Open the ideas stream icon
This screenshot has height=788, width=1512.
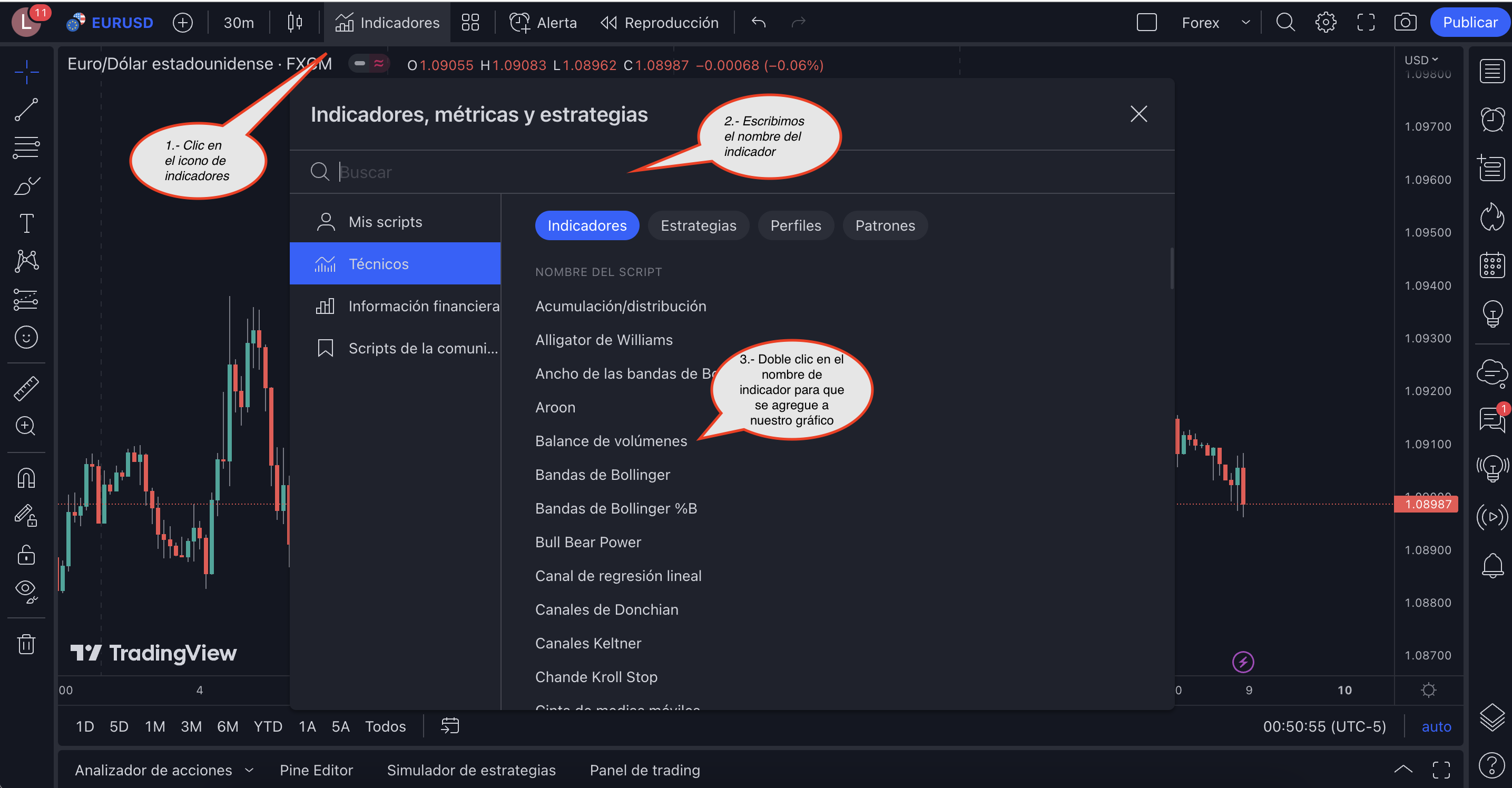[1491, 468]
